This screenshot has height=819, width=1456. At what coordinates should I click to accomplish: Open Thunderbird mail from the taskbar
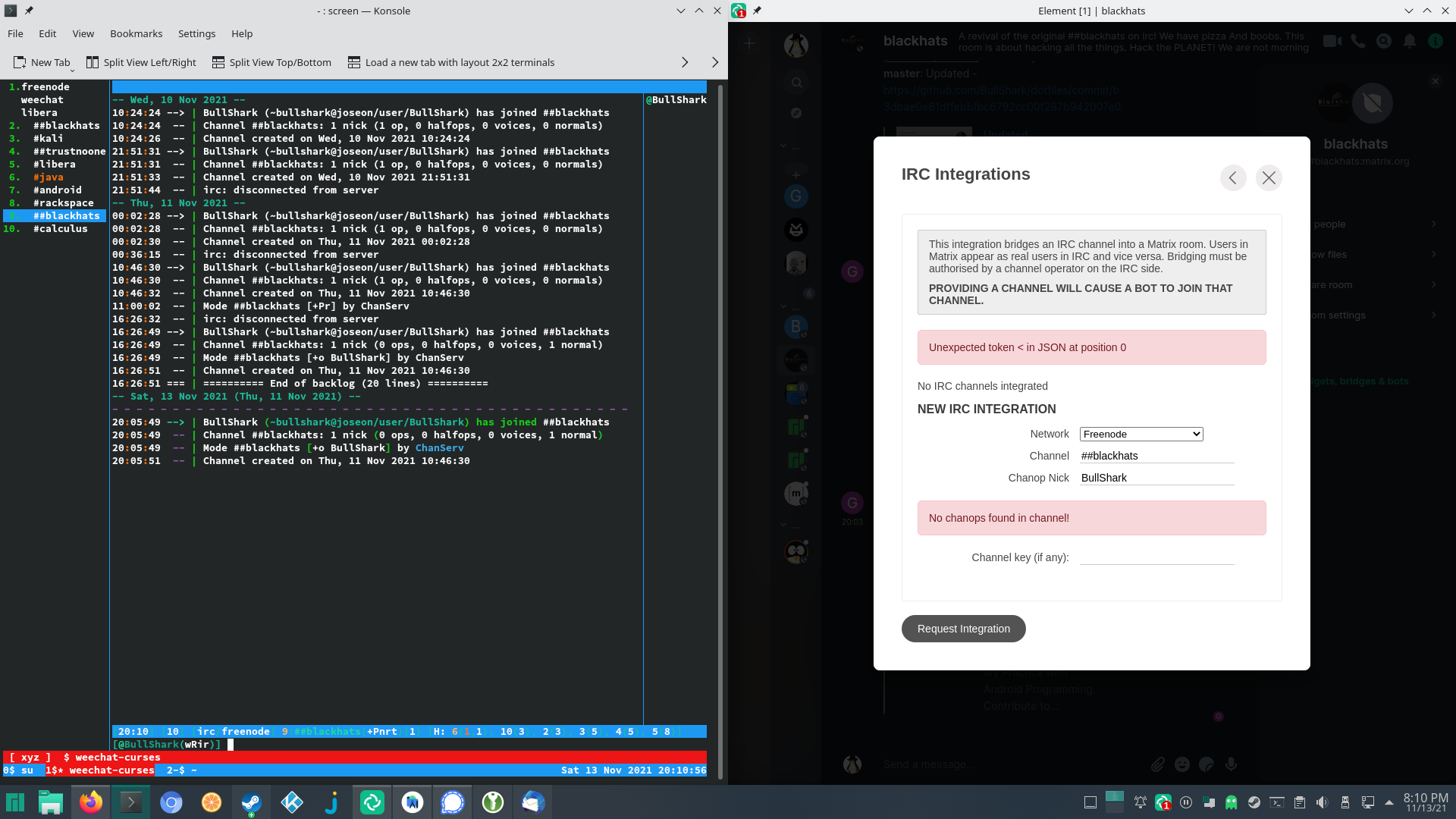click(x=533, y=802)
